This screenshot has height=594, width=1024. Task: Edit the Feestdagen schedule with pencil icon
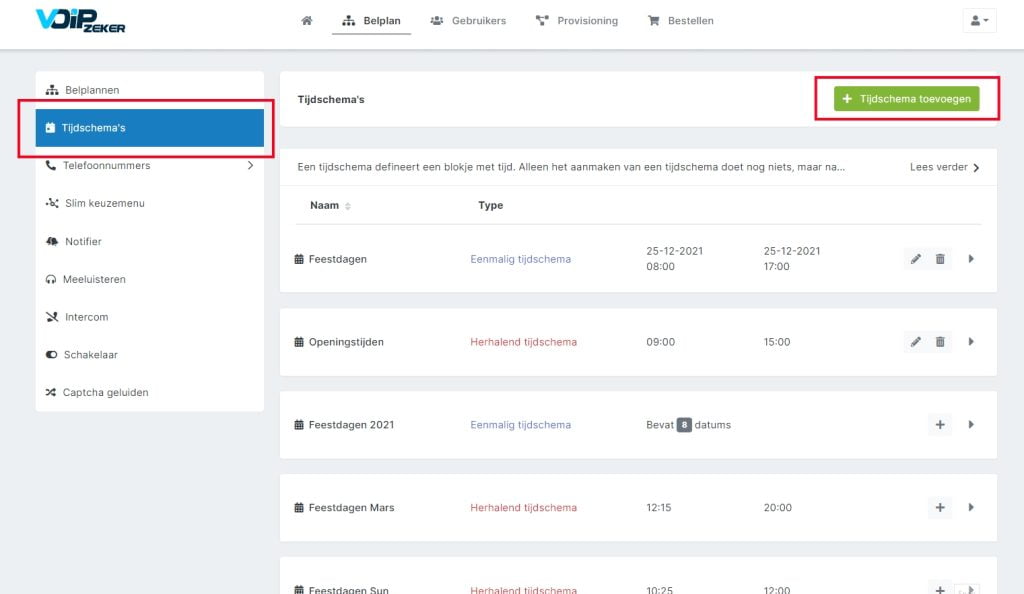pyautogui.click(x=916, y=259)
